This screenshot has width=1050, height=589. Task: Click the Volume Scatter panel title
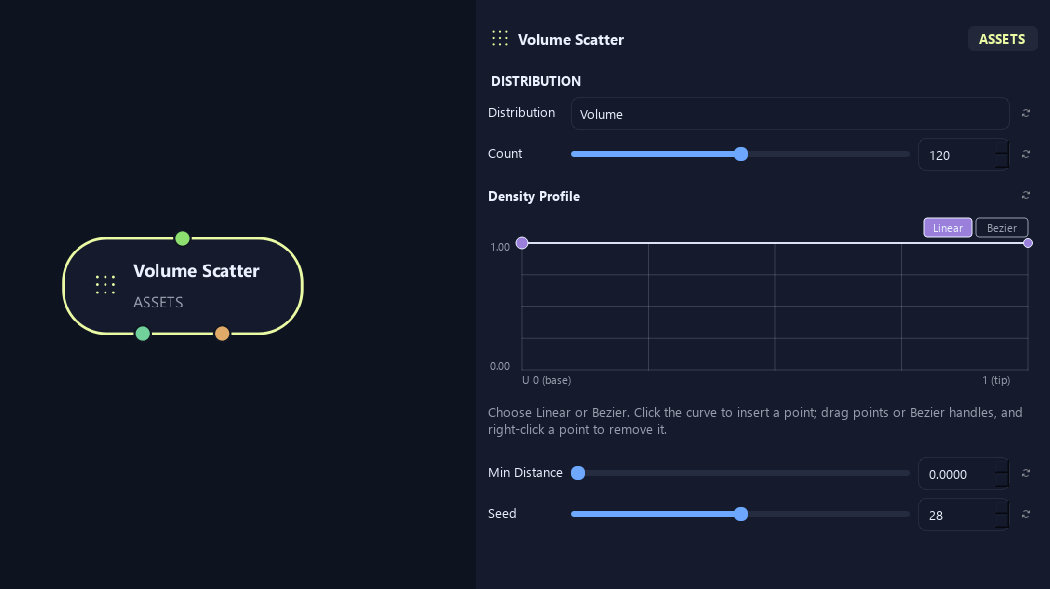(x=571, y=39)
